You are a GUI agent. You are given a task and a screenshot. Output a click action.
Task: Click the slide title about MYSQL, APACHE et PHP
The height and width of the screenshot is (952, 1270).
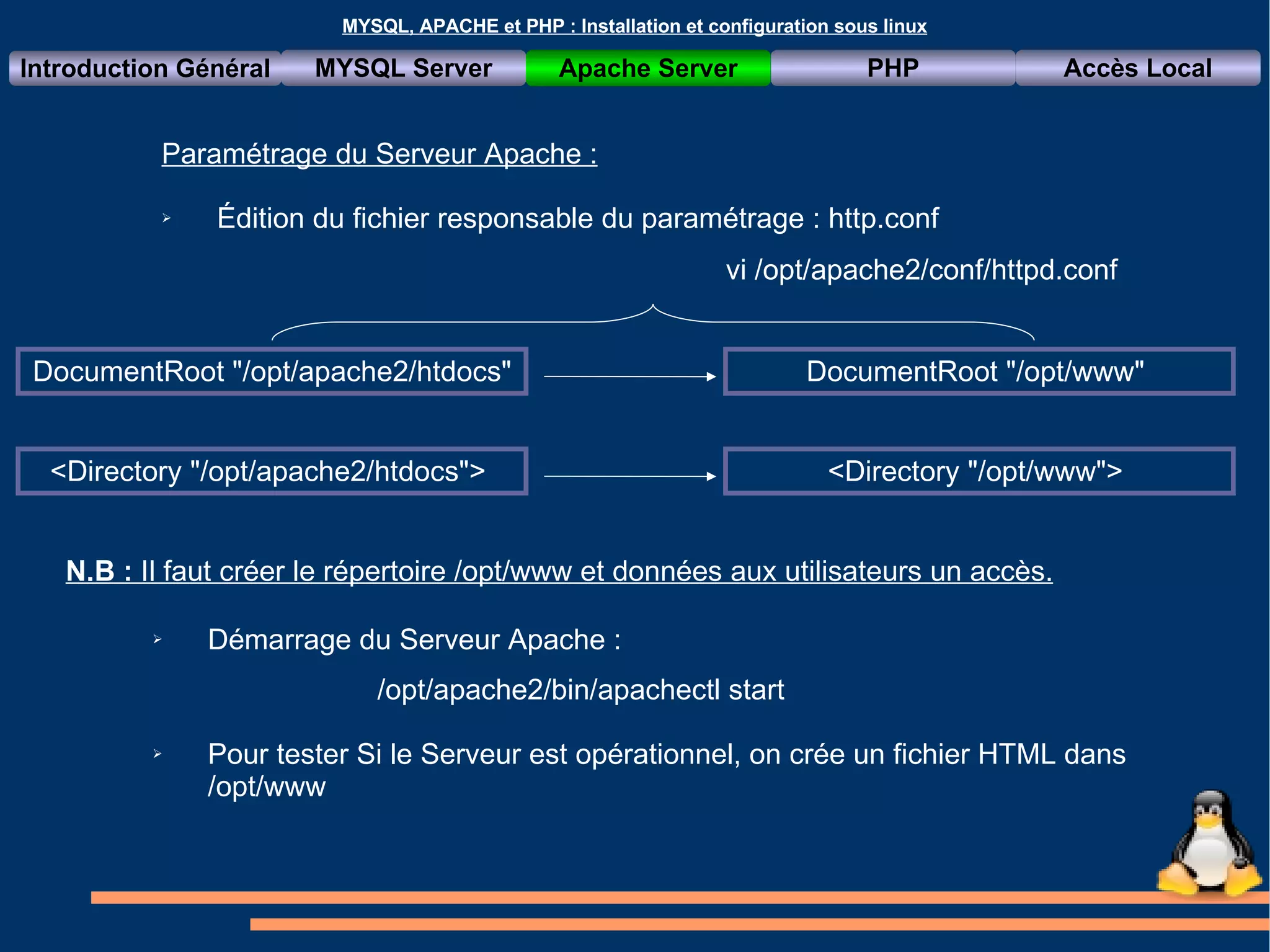click(634, 26)
